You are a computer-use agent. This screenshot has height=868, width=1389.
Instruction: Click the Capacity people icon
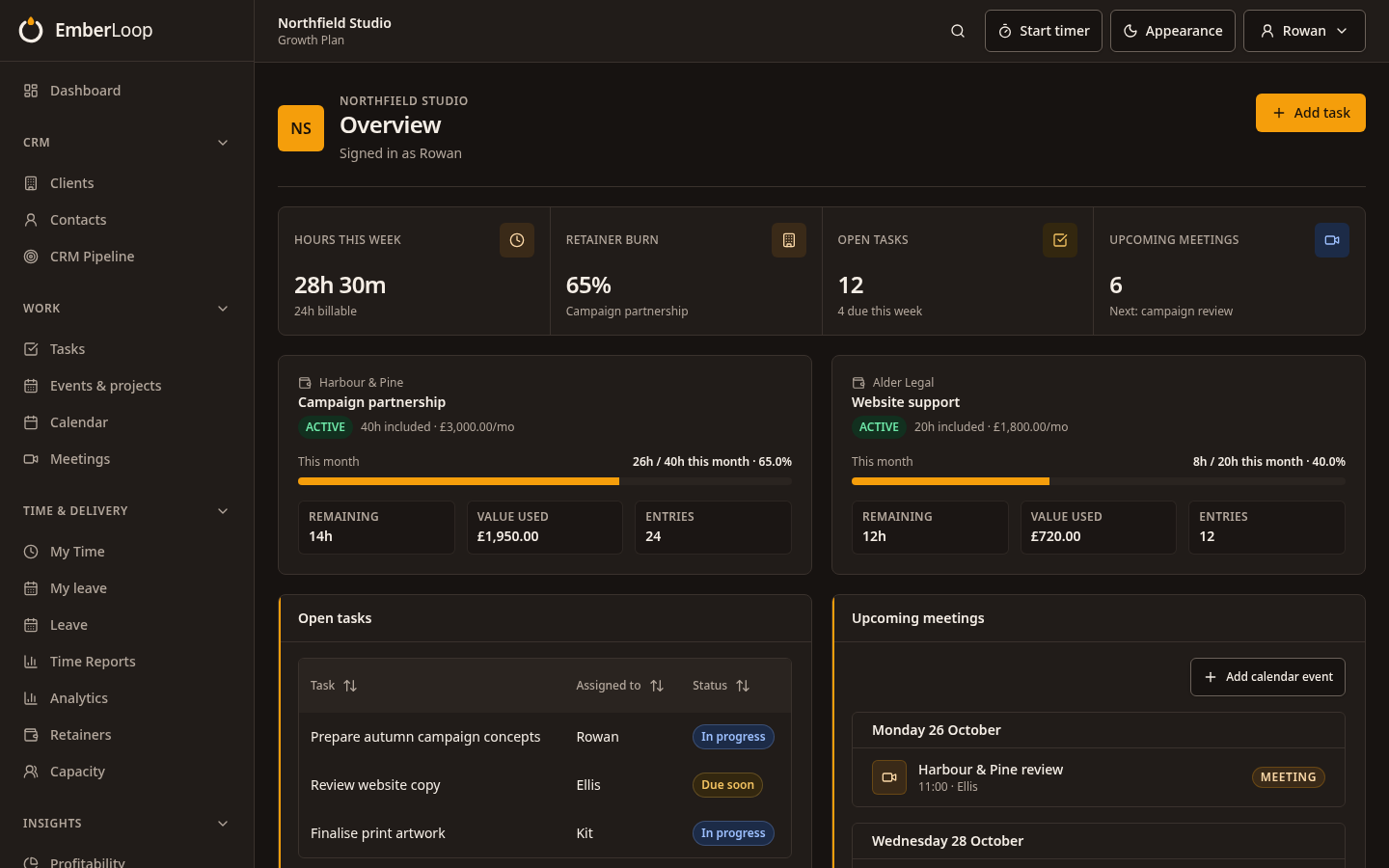[31, 772]
